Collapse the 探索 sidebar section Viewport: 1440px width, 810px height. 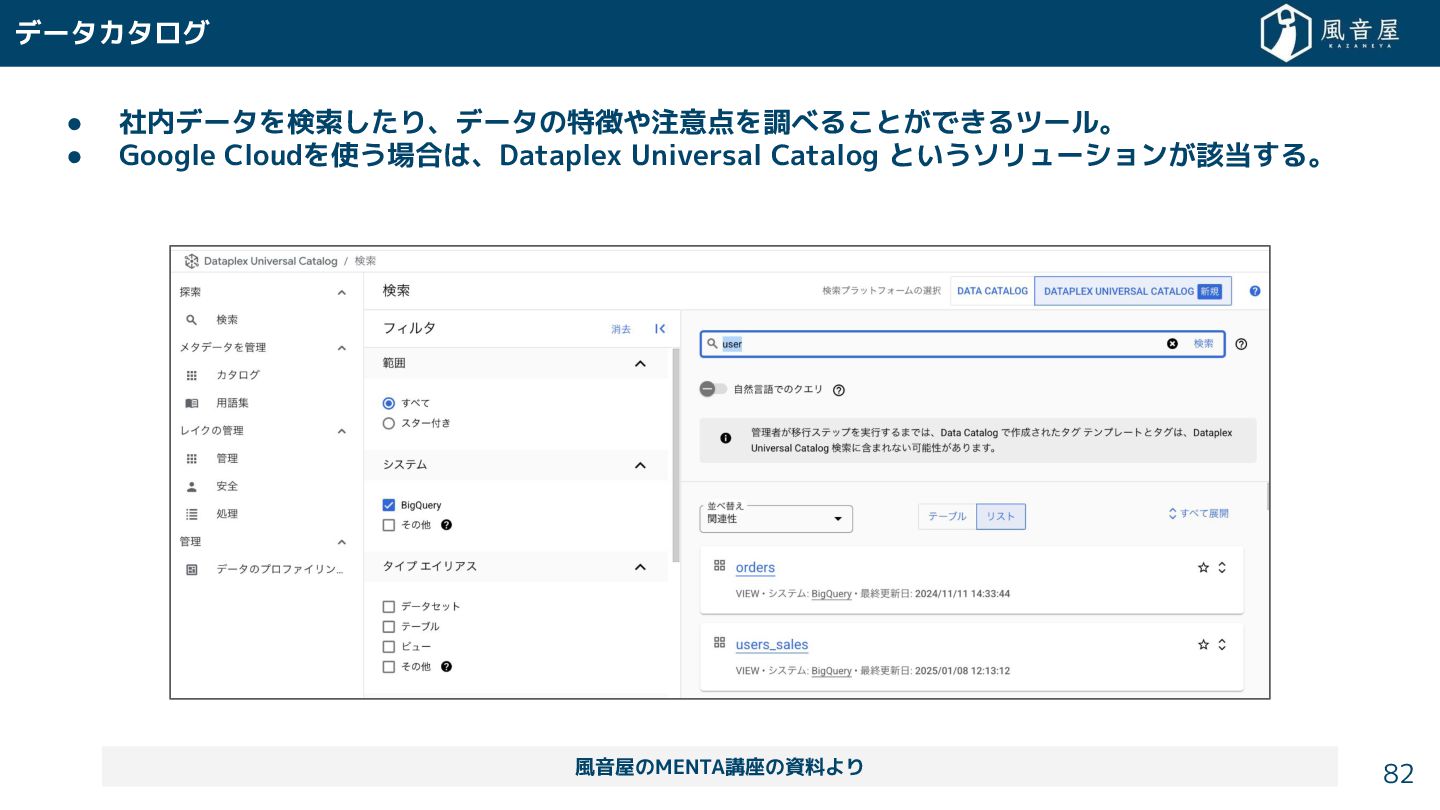coord(341,293)
